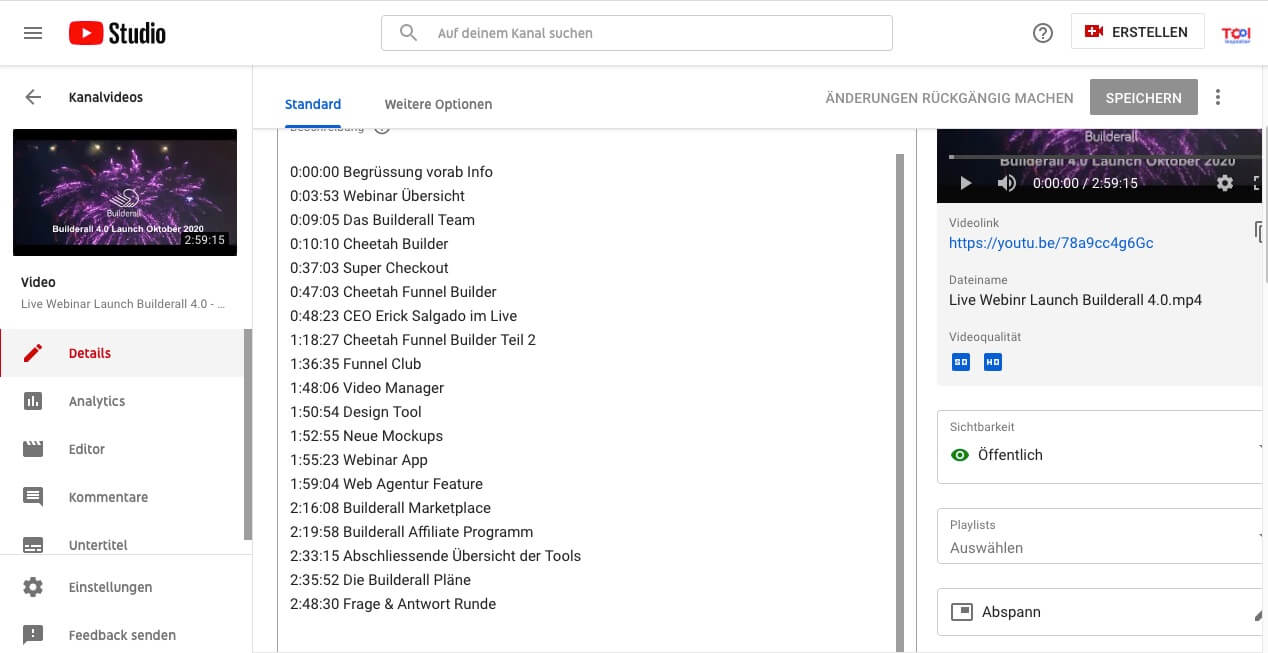Viewport: 1268px width, 653px height.
Task: Click the file name 'Live Webinr Launch Builderall 4.0.mp4'
Action: pyautogui.click(x=1075, y=300)
